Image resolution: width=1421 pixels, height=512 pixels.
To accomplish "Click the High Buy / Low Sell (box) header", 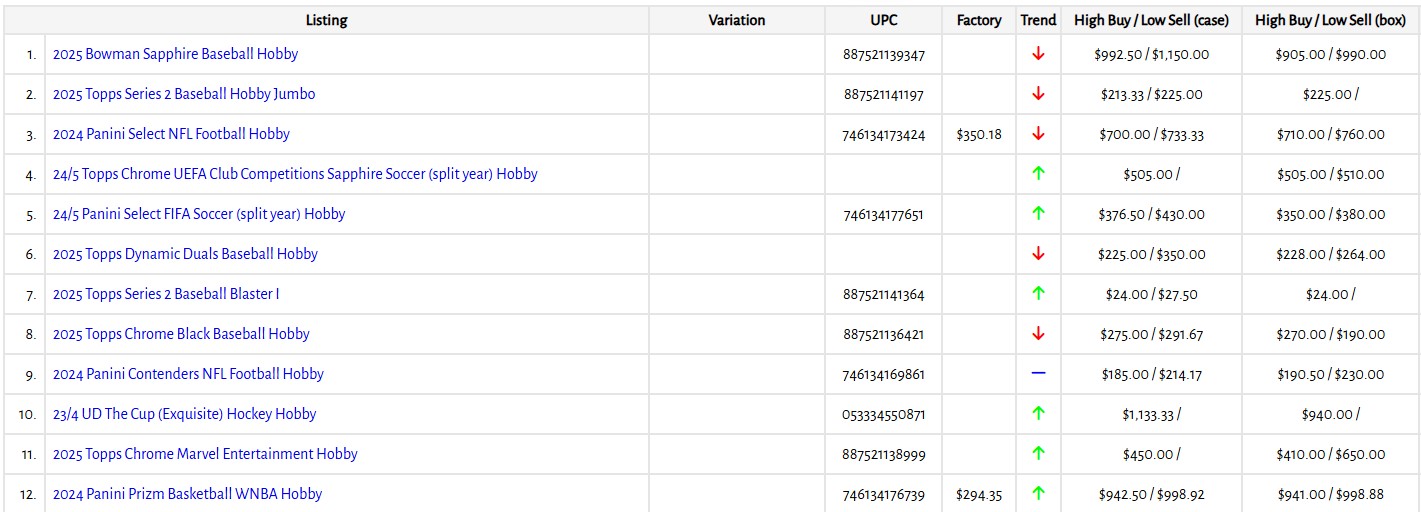I will click(1331, 20).
